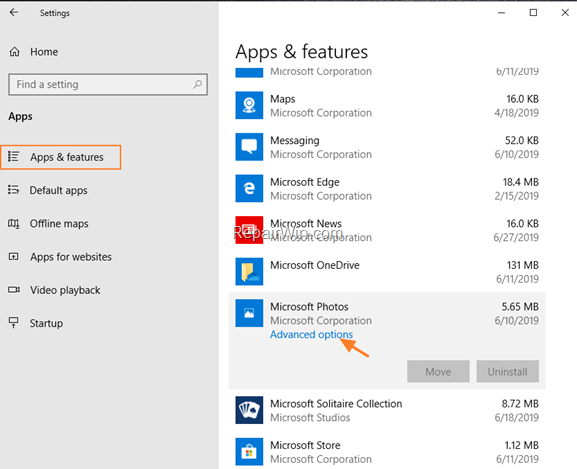Click the 8.72 MB Solitaire size

click(x=520, y=404)
